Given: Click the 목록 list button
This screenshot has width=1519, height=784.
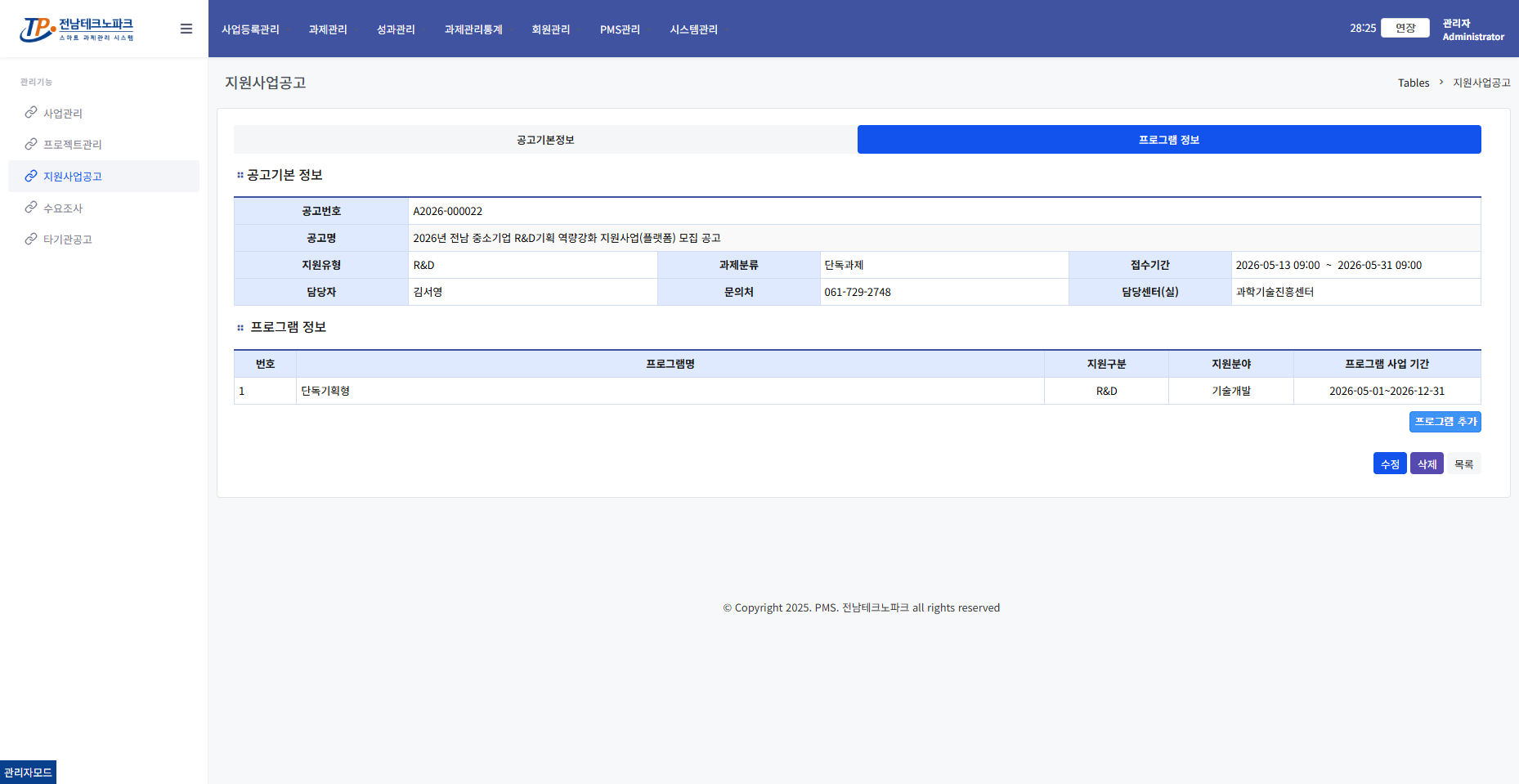Looking at the screenshot, I should 1463,464.
